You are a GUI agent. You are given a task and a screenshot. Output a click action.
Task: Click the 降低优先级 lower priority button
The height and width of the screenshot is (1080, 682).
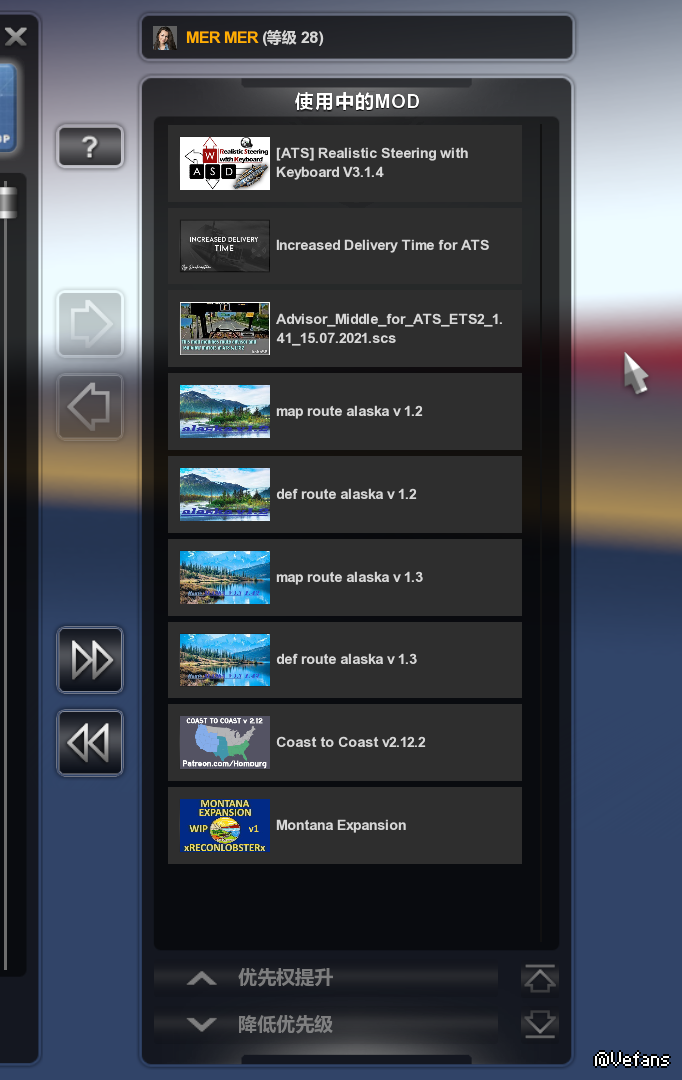point(326,1024)
